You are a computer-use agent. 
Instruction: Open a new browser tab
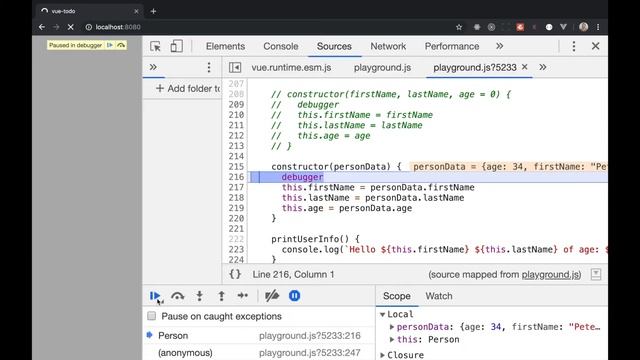(153, 11)
